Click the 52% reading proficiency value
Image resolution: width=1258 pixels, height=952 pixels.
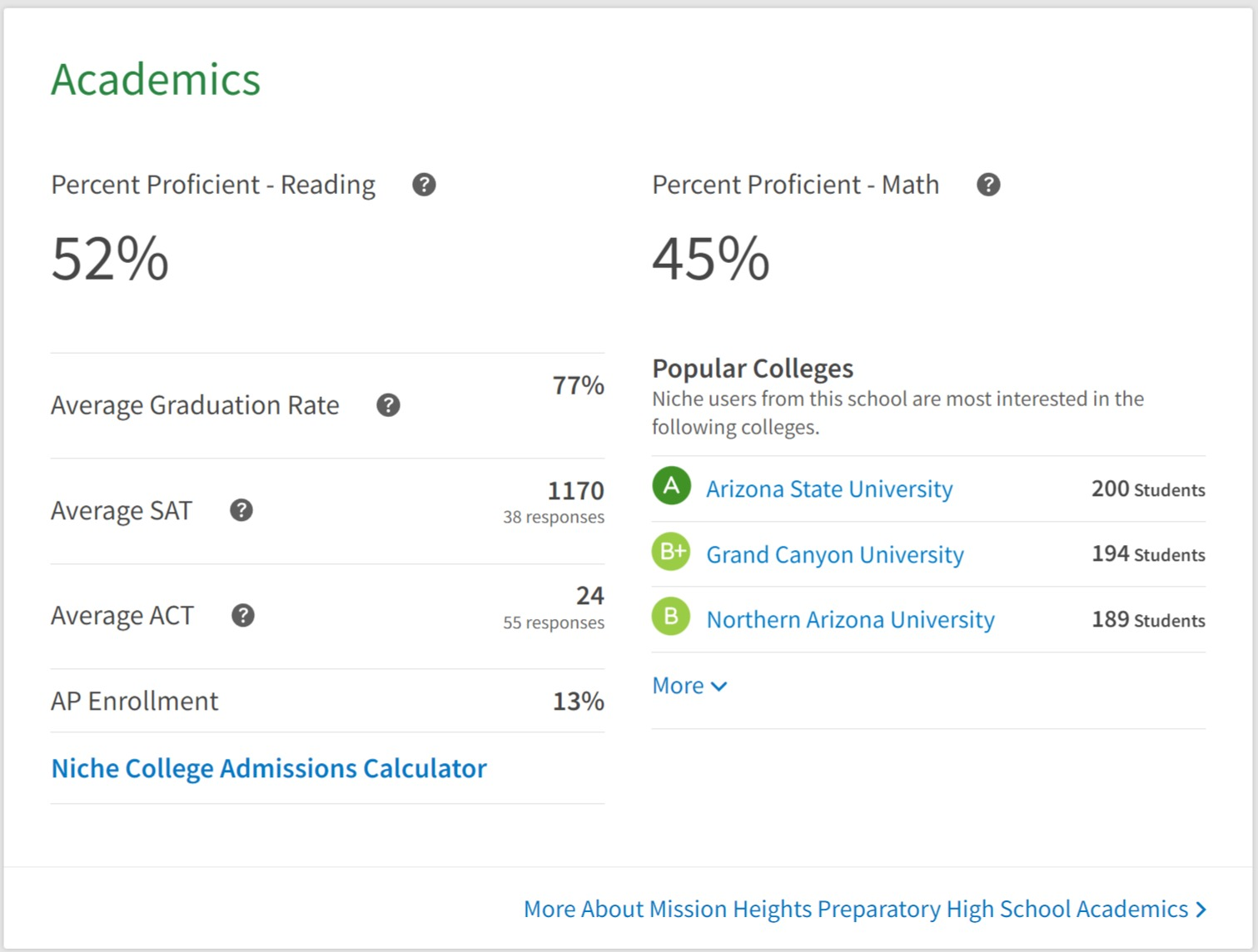[x=110, y=259]
